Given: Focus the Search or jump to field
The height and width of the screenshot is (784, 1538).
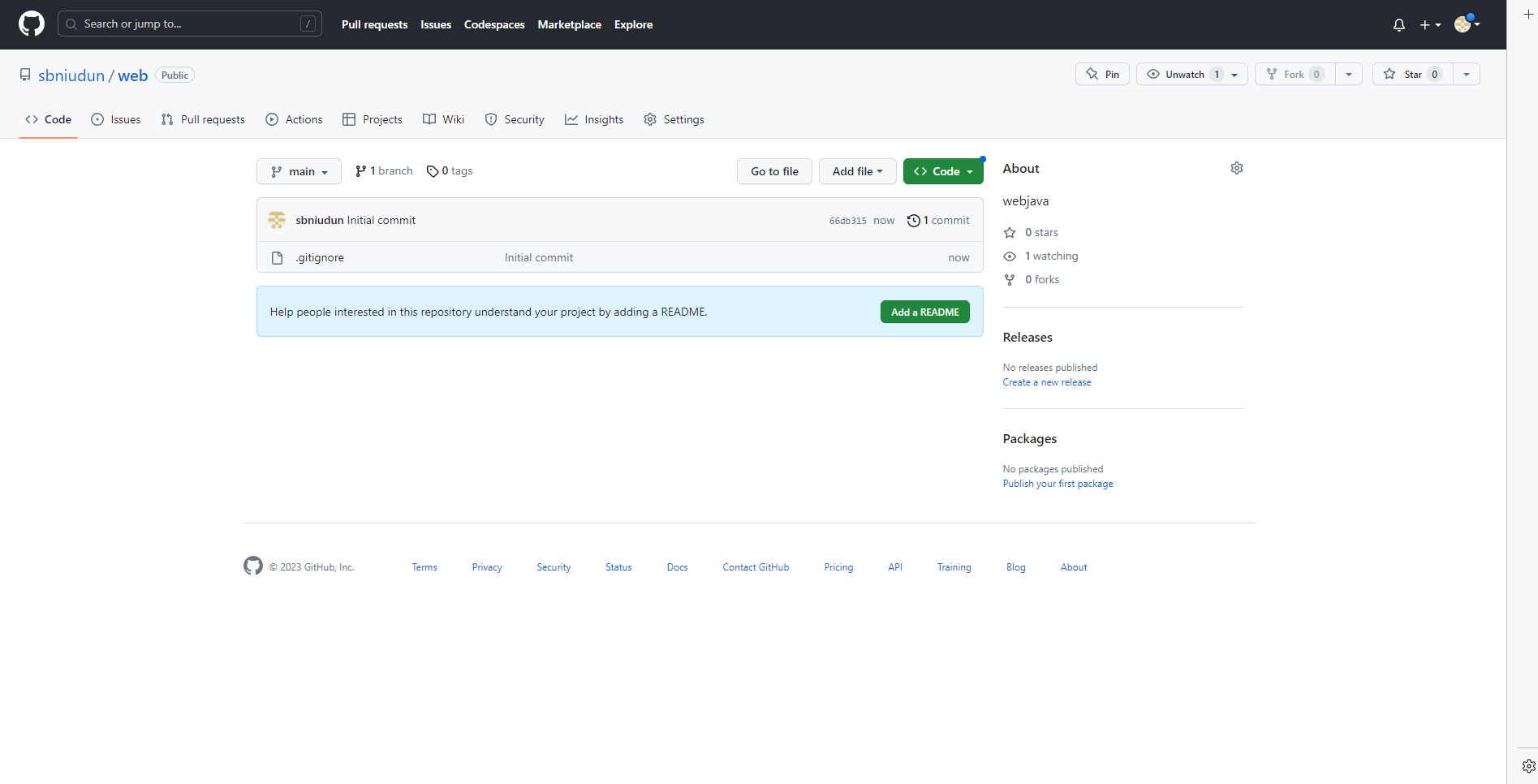Looking at the screenshot, I should pos(190,24).
